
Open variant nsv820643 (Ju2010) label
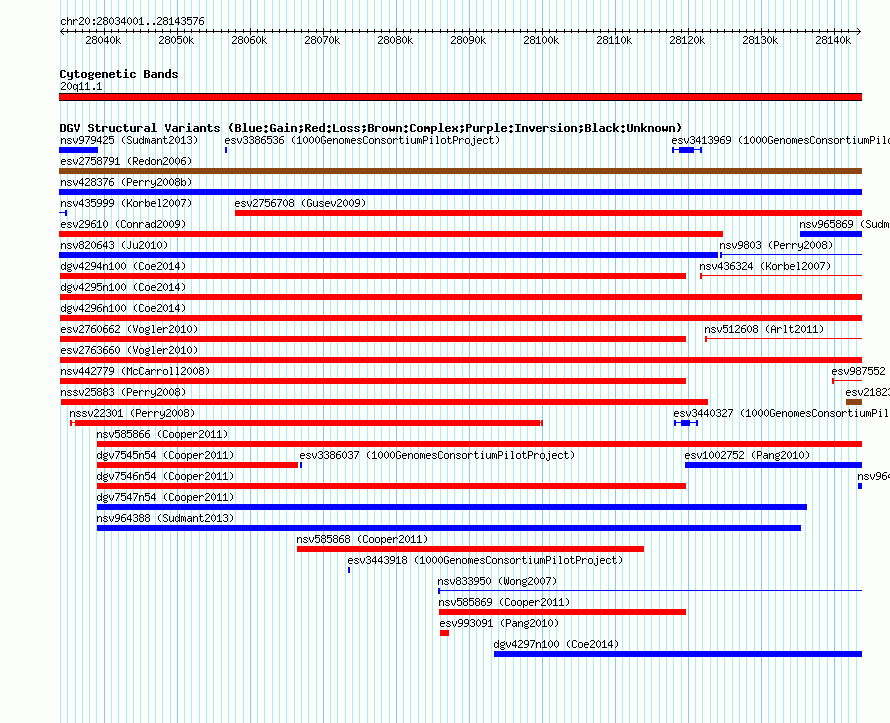pos(114,245)
